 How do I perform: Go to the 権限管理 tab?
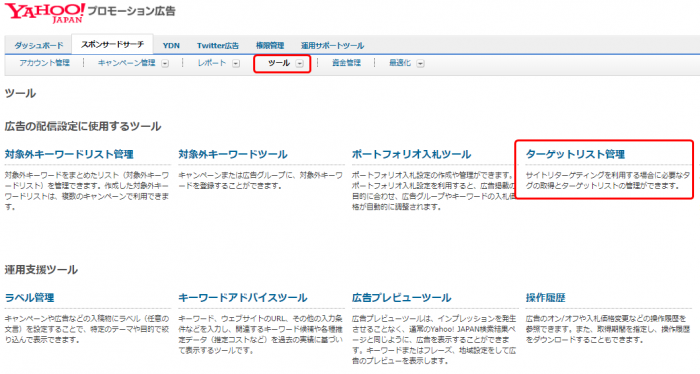pyautogui.click(x=270, y=46)
